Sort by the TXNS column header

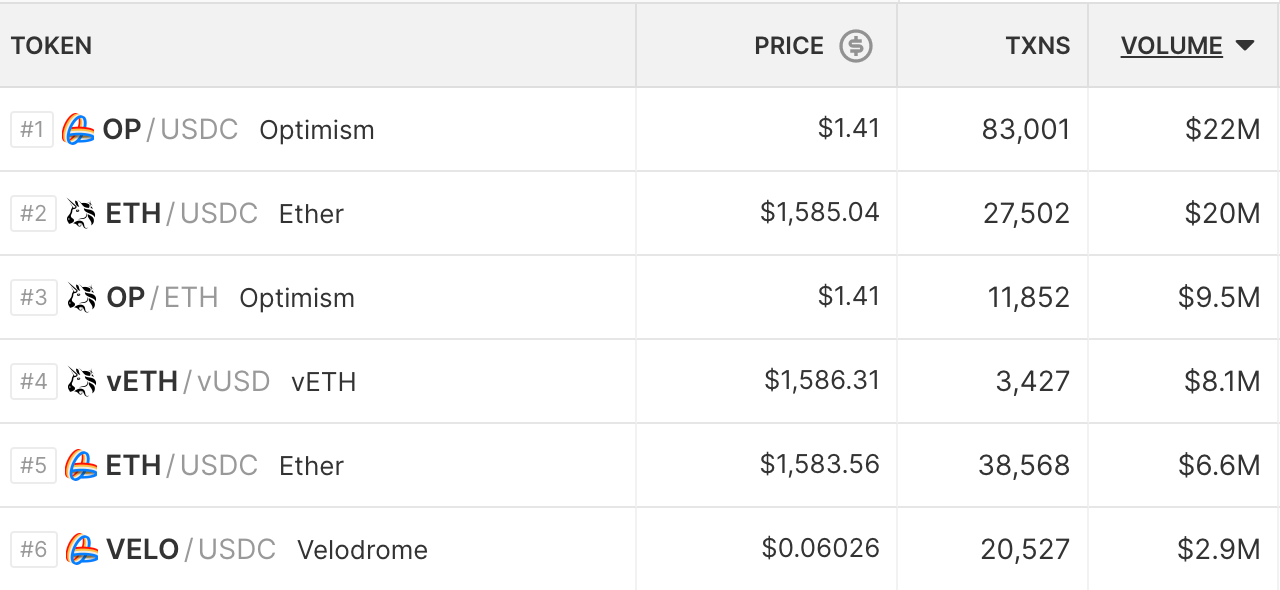click(x=1037, y=46)
